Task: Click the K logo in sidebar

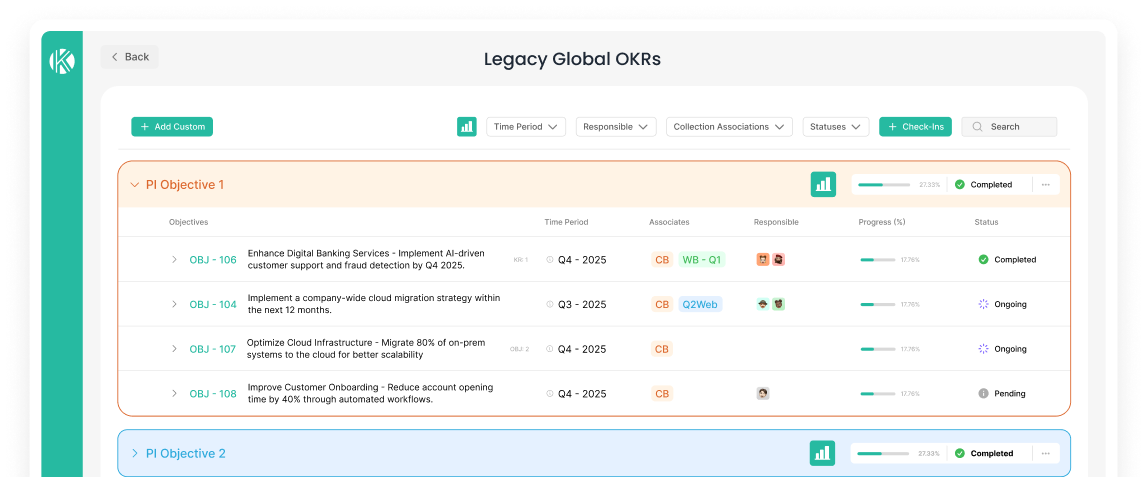Action: point(62,61)
